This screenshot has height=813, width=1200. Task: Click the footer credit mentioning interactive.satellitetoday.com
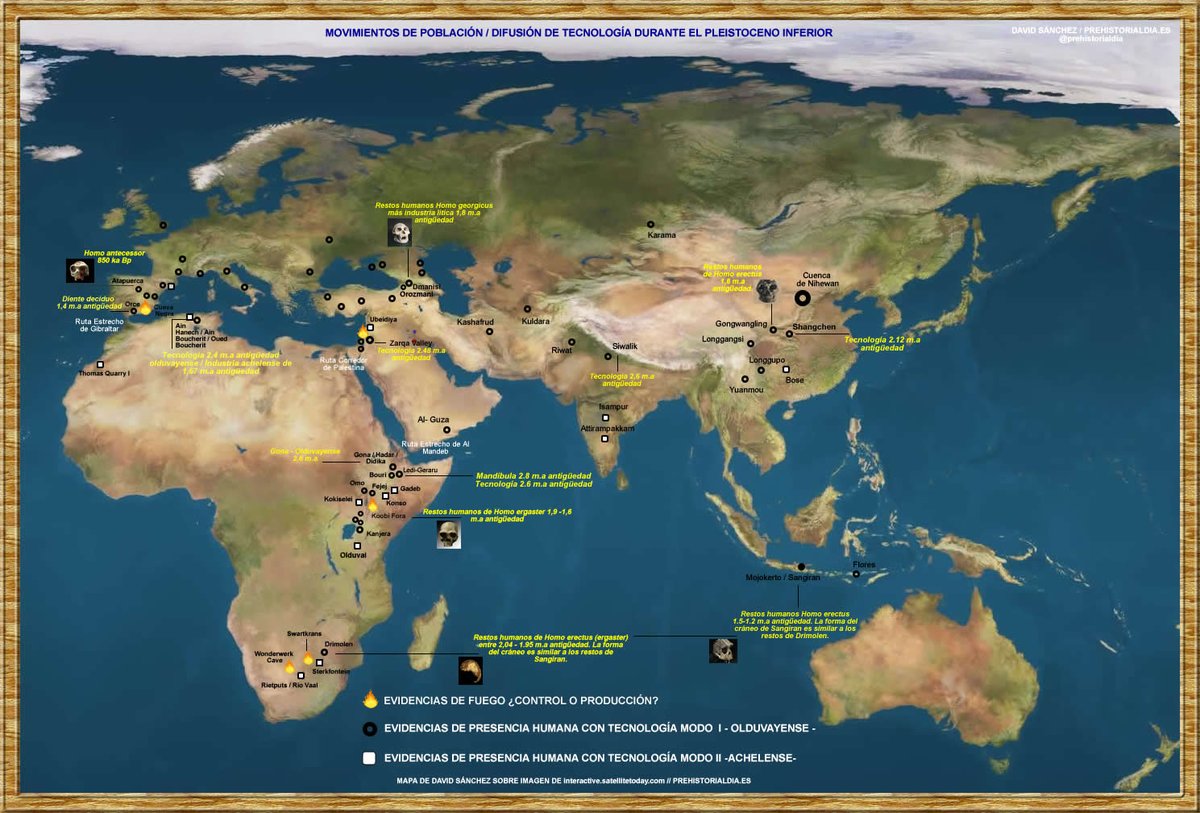[x=573, y=779]
